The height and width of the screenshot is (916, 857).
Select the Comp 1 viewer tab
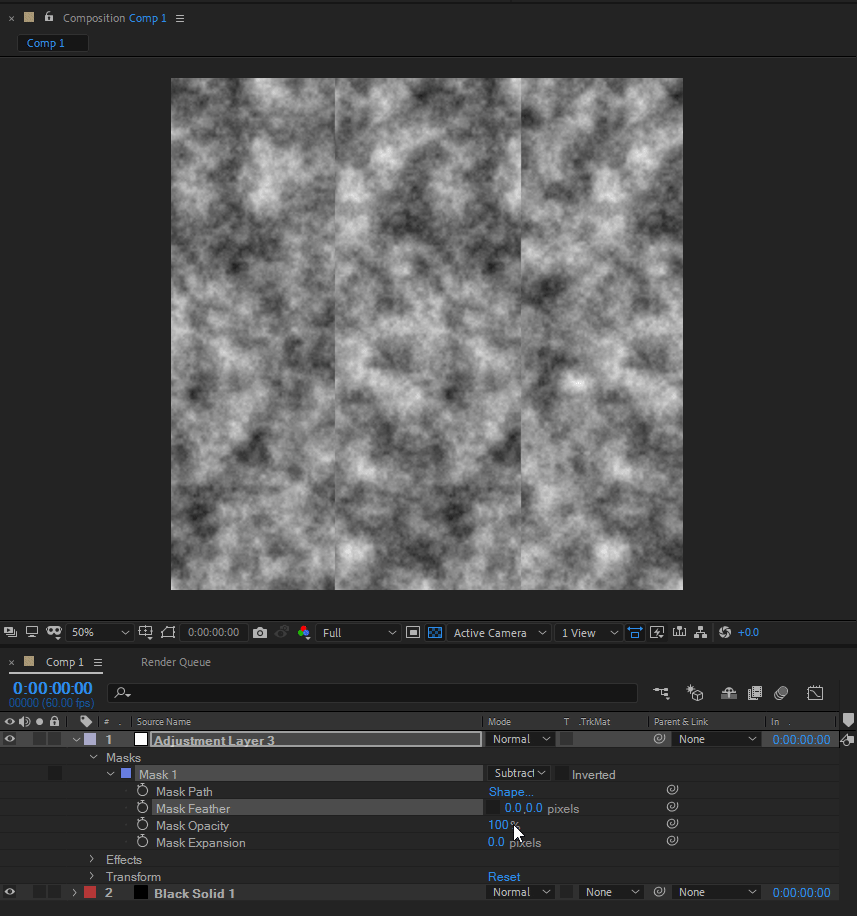pyautogui.click(x=52, y=43)
